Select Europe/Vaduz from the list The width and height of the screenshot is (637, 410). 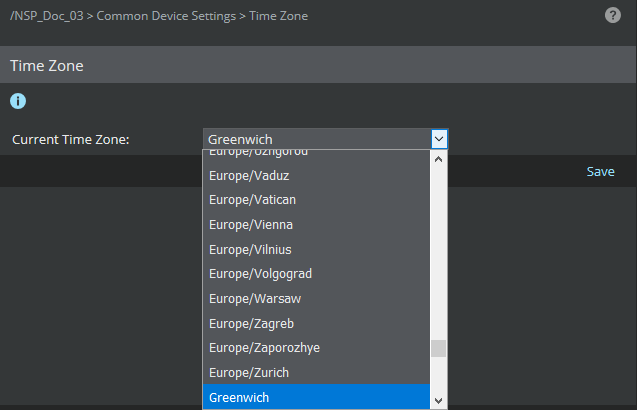[316, 176]
